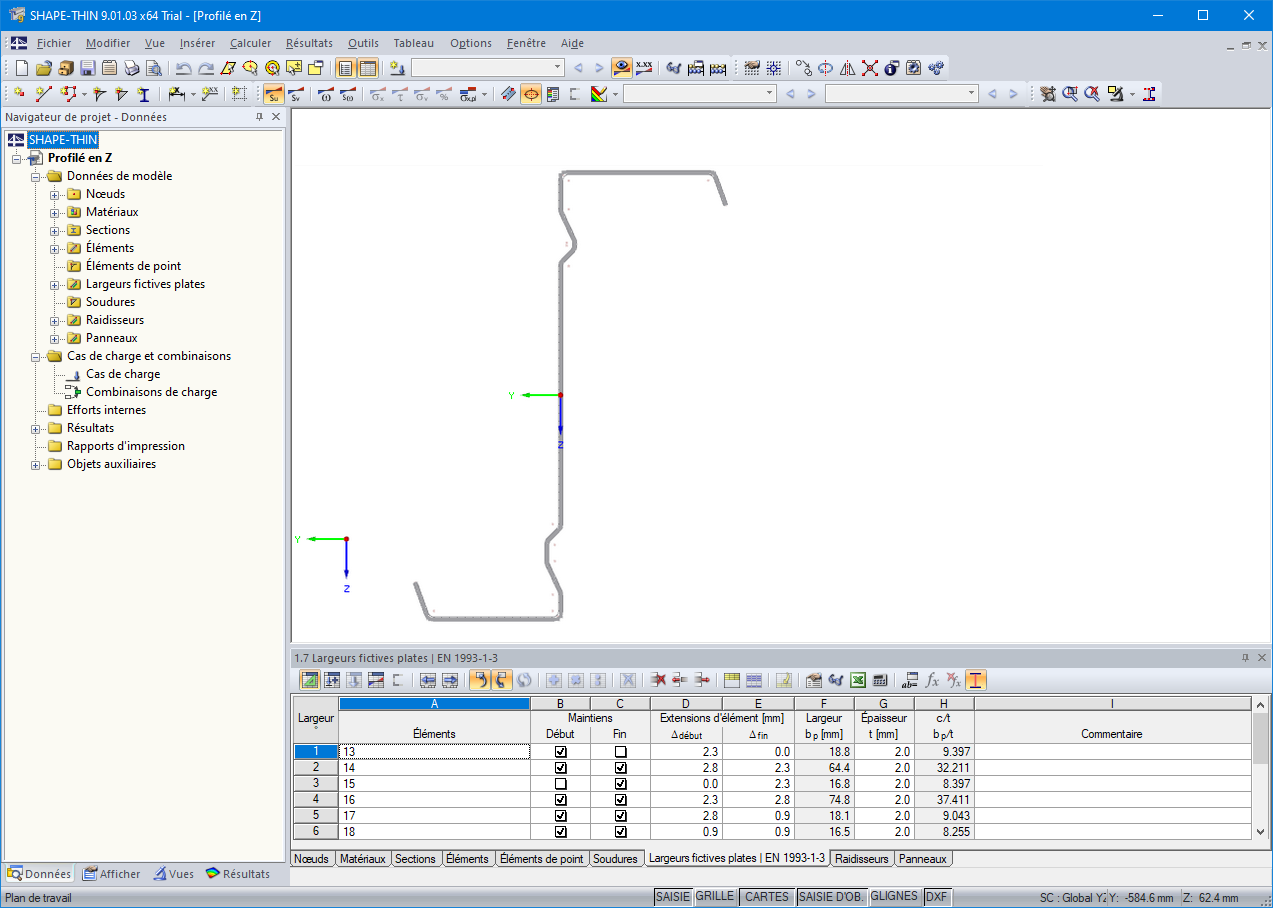Screen dimensions: 1273x908
Task: Open the Calculer menu
Action: (x=250, y=43)
